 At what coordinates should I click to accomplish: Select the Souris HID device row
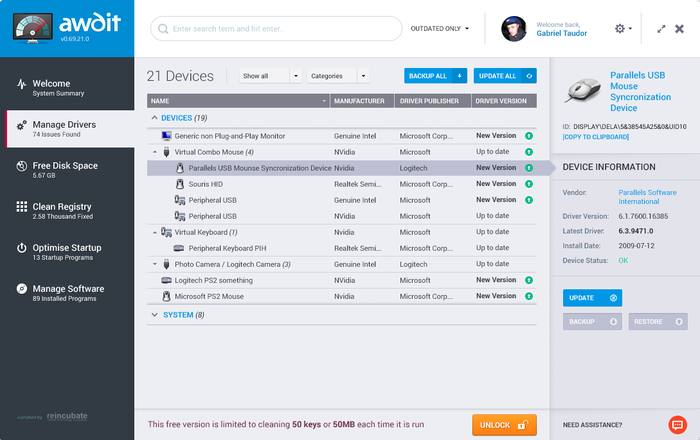[x=342, y=184]
